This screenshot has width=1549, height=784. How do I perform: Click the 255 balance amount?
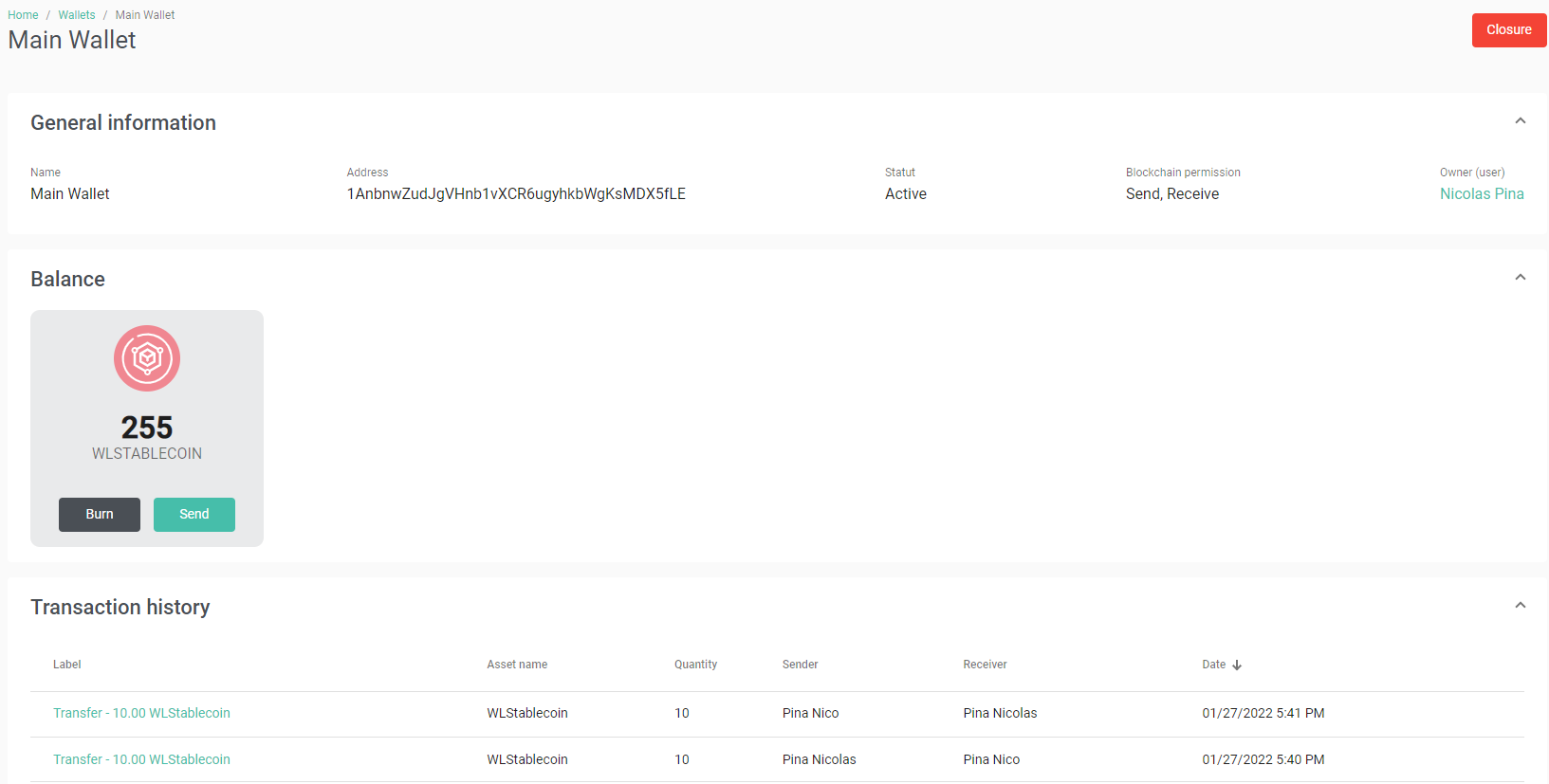pos(147,428)
